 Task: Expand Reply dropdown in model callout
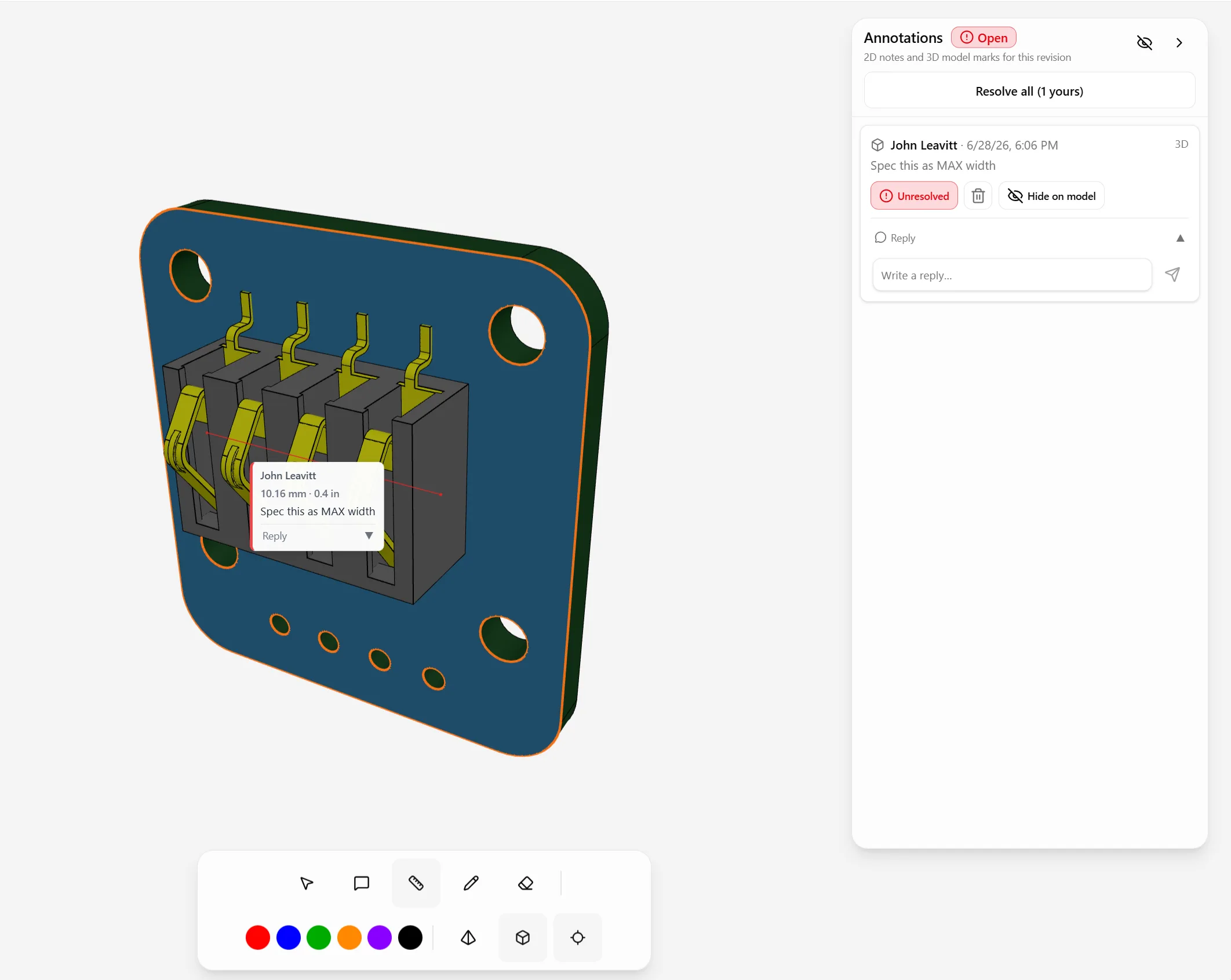369,536
